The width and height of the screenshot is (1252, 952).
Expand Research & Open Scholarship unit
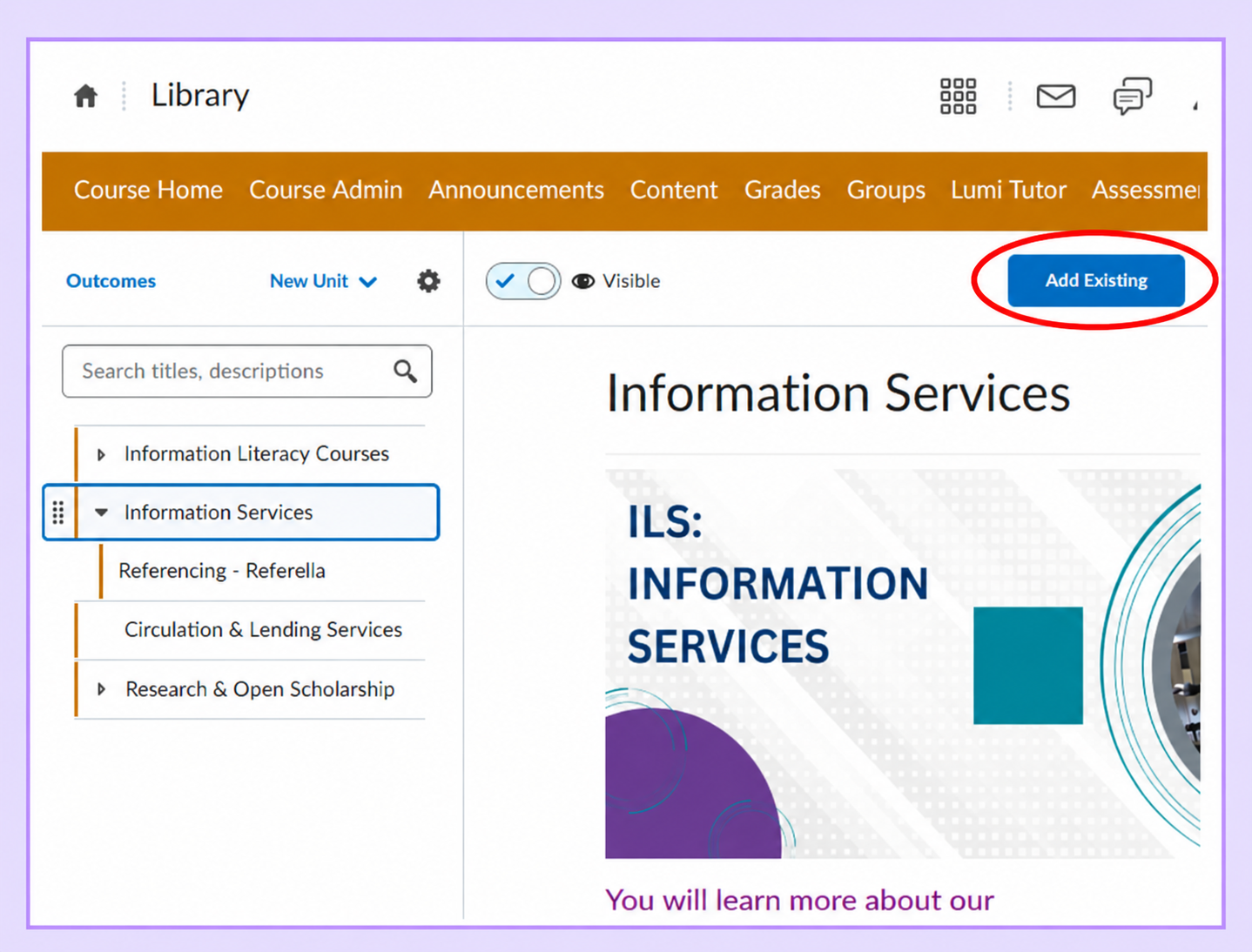point(101,689)
